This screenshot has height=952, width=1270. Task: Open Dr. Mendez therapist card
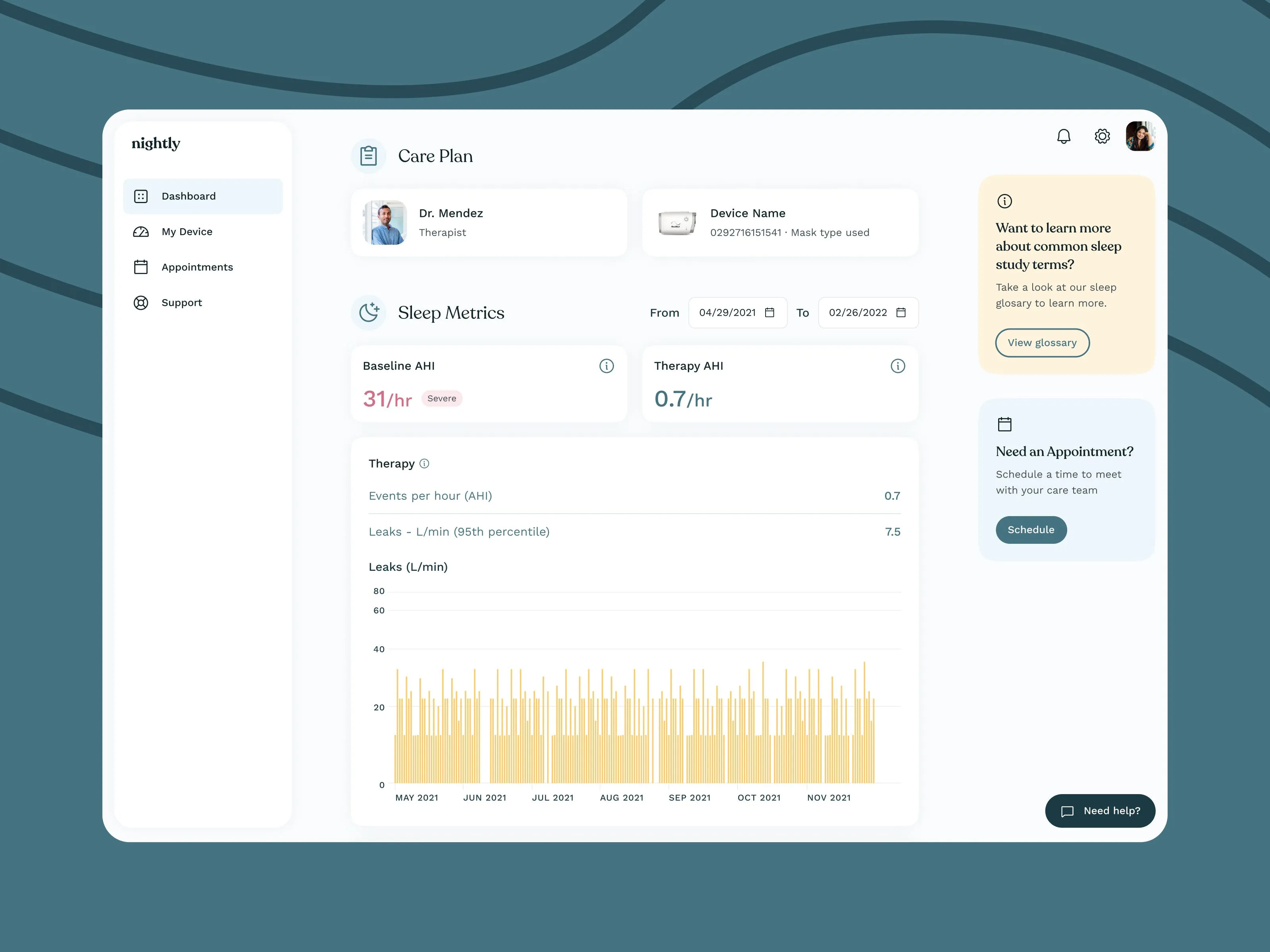click(x=489, y=223)
